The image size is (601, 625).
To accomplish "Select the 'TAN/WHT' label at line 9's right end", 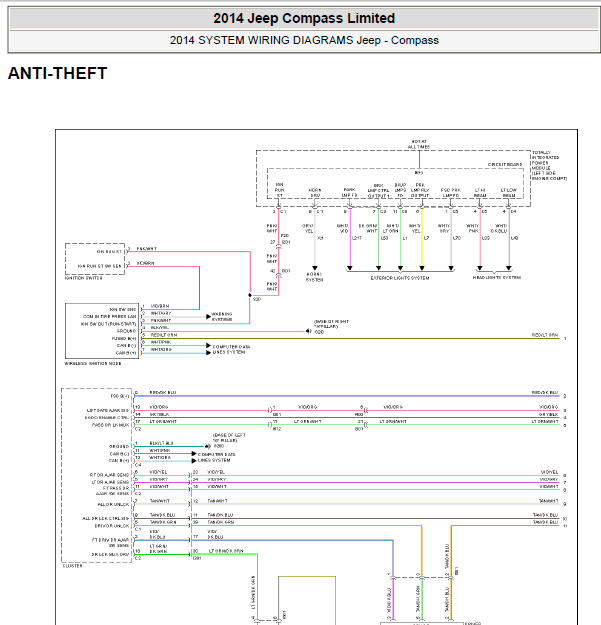I will (548, 501).
